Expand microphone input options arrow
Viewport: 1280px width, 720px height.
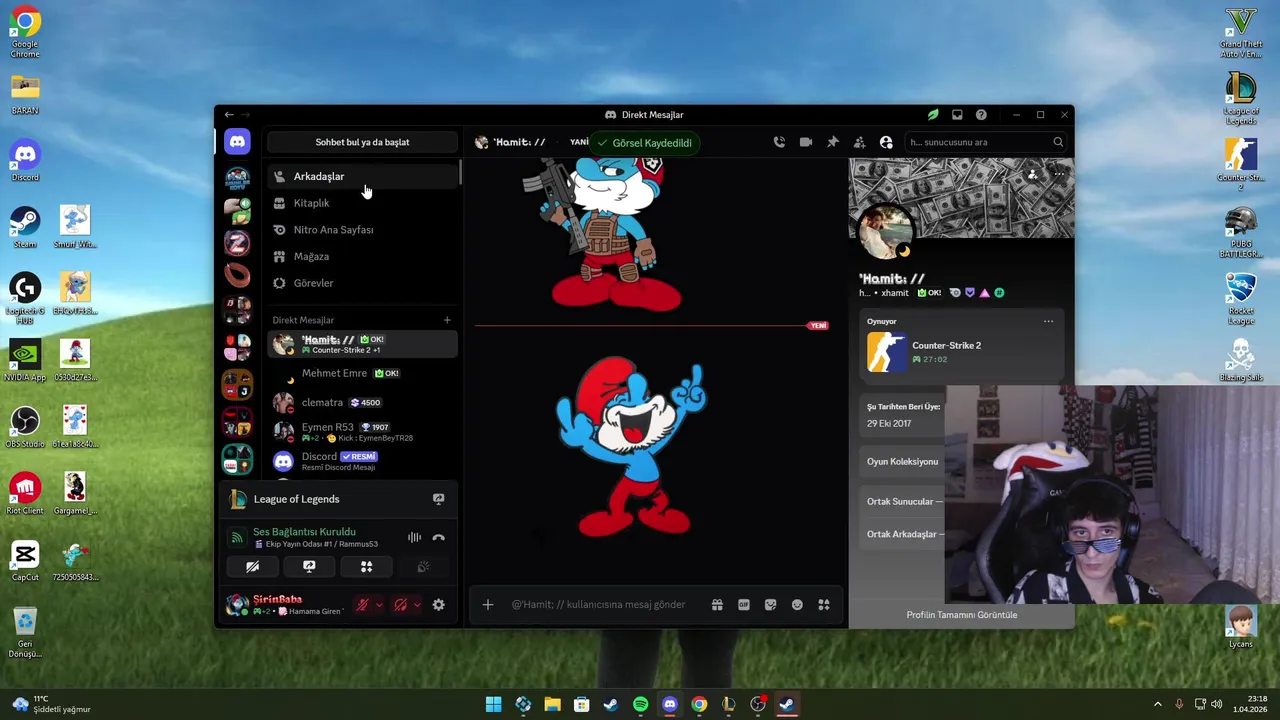pos(379,605)
